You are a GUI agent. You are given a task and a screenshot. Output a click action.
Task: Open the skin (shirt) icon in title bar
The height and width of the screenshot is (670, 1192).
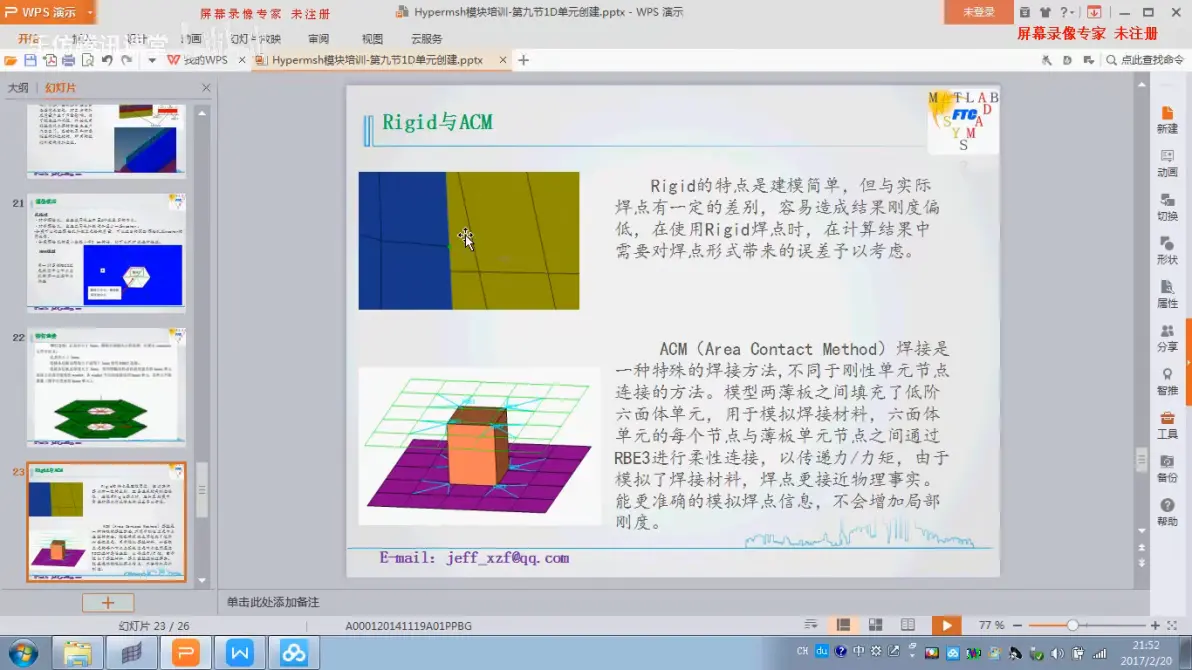[1045, 12]
